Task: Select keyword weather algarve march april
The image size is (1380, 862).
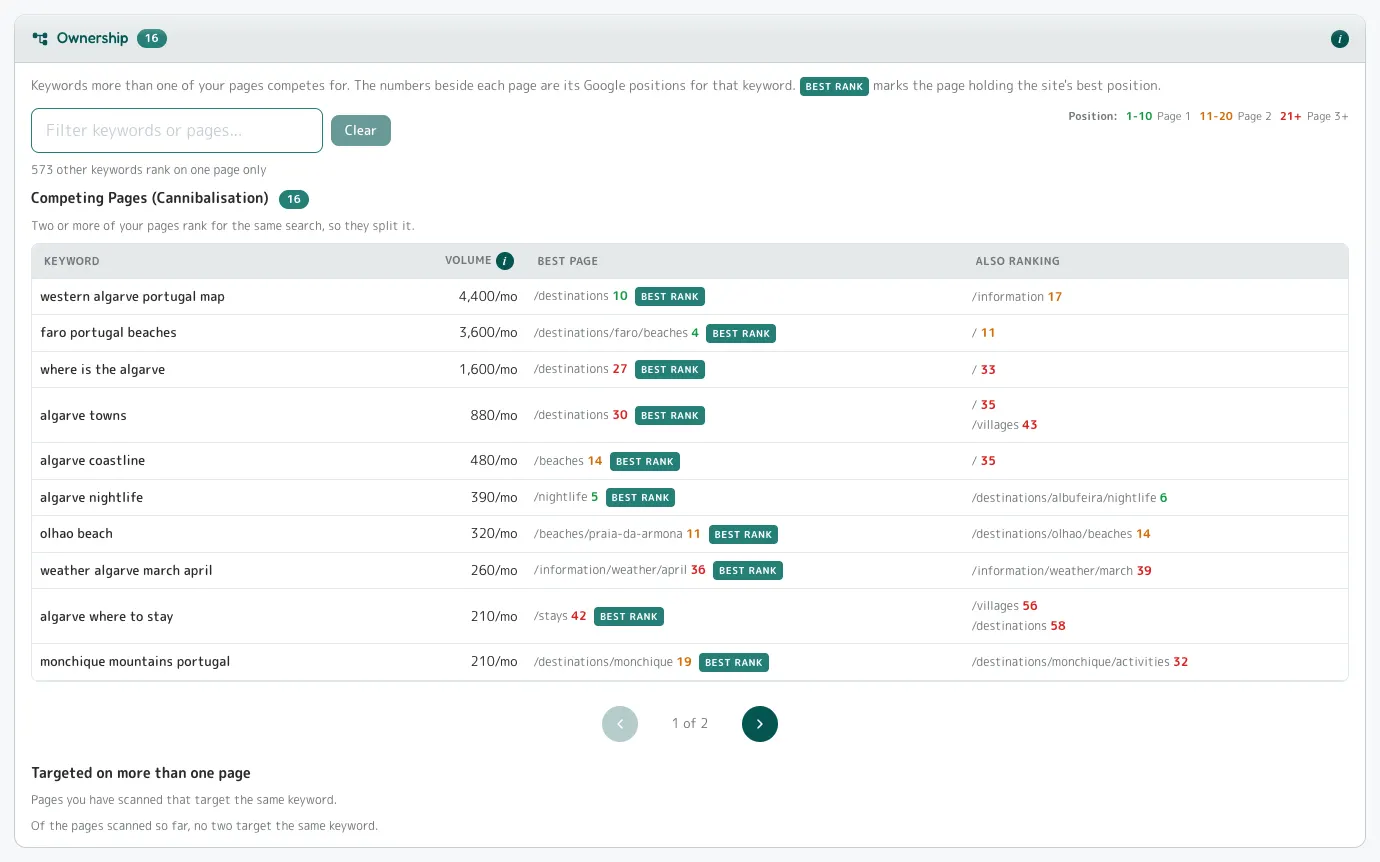Action: (x=126, y=571)
